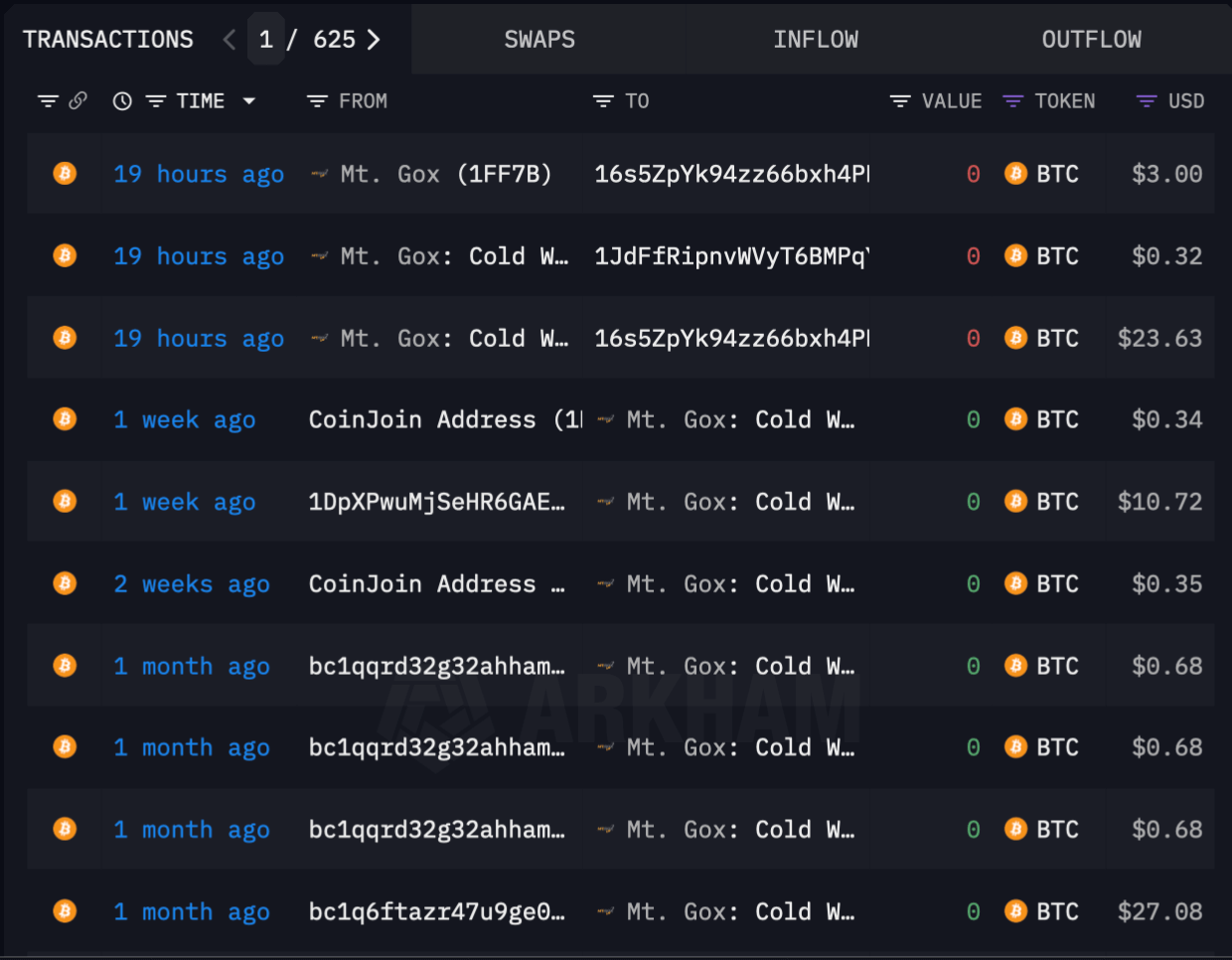The width and height of the screenshot is (1232, 960).
Task: Open recipient 16s5ZpYk94zz66bxh4P on $3.00 row
Action: click(x=731, y=175)
